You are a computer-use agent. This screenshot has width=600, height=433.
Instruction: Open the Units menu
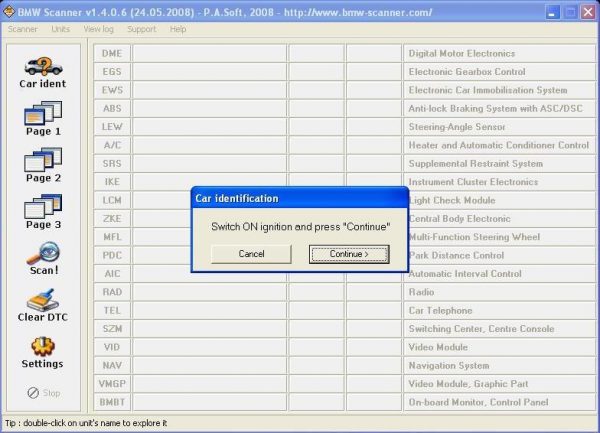60,29
